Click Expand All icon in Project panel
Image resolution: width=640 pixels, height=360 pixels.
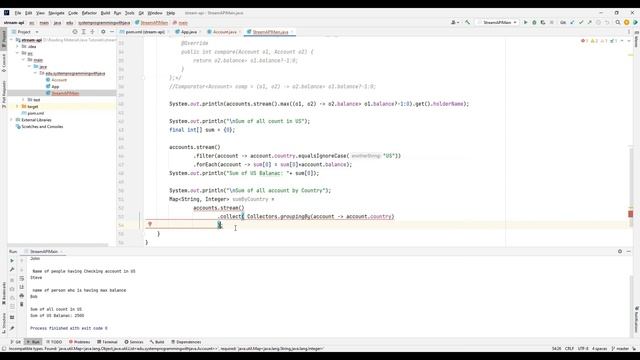84,32
